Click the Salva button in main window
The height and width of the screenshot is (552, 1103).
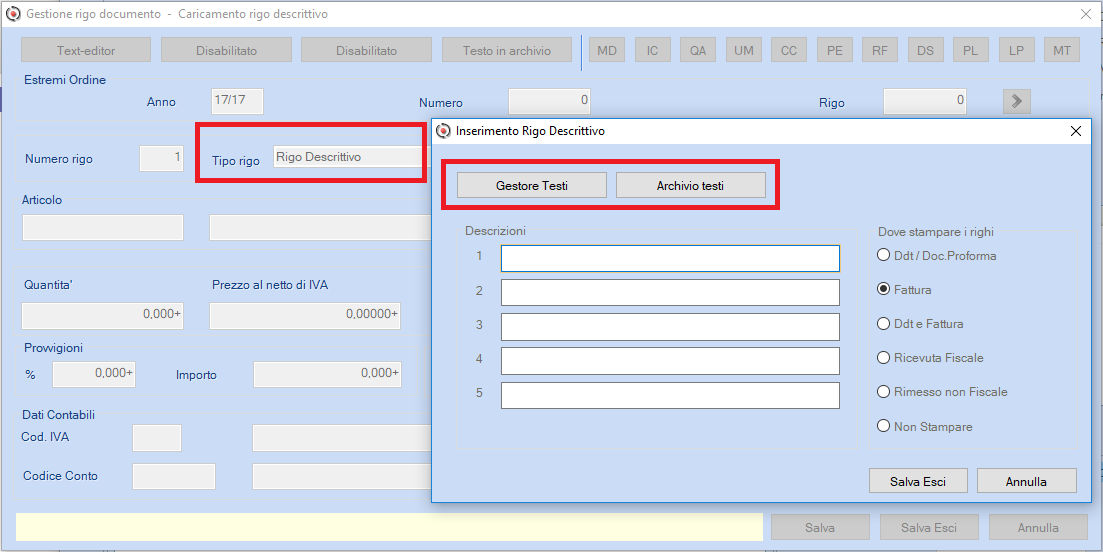pos(820,527)
